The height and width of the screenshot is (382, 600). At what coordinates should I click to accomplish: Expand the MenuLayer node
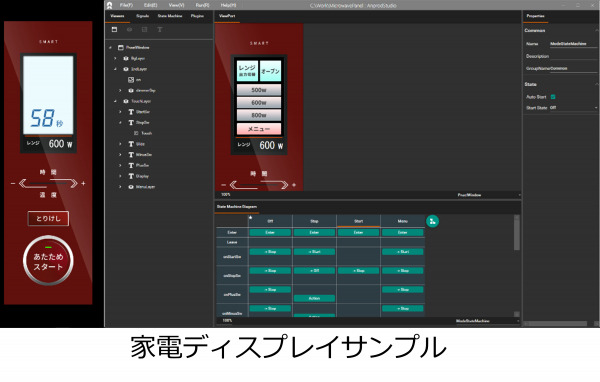tap(120, 187)
